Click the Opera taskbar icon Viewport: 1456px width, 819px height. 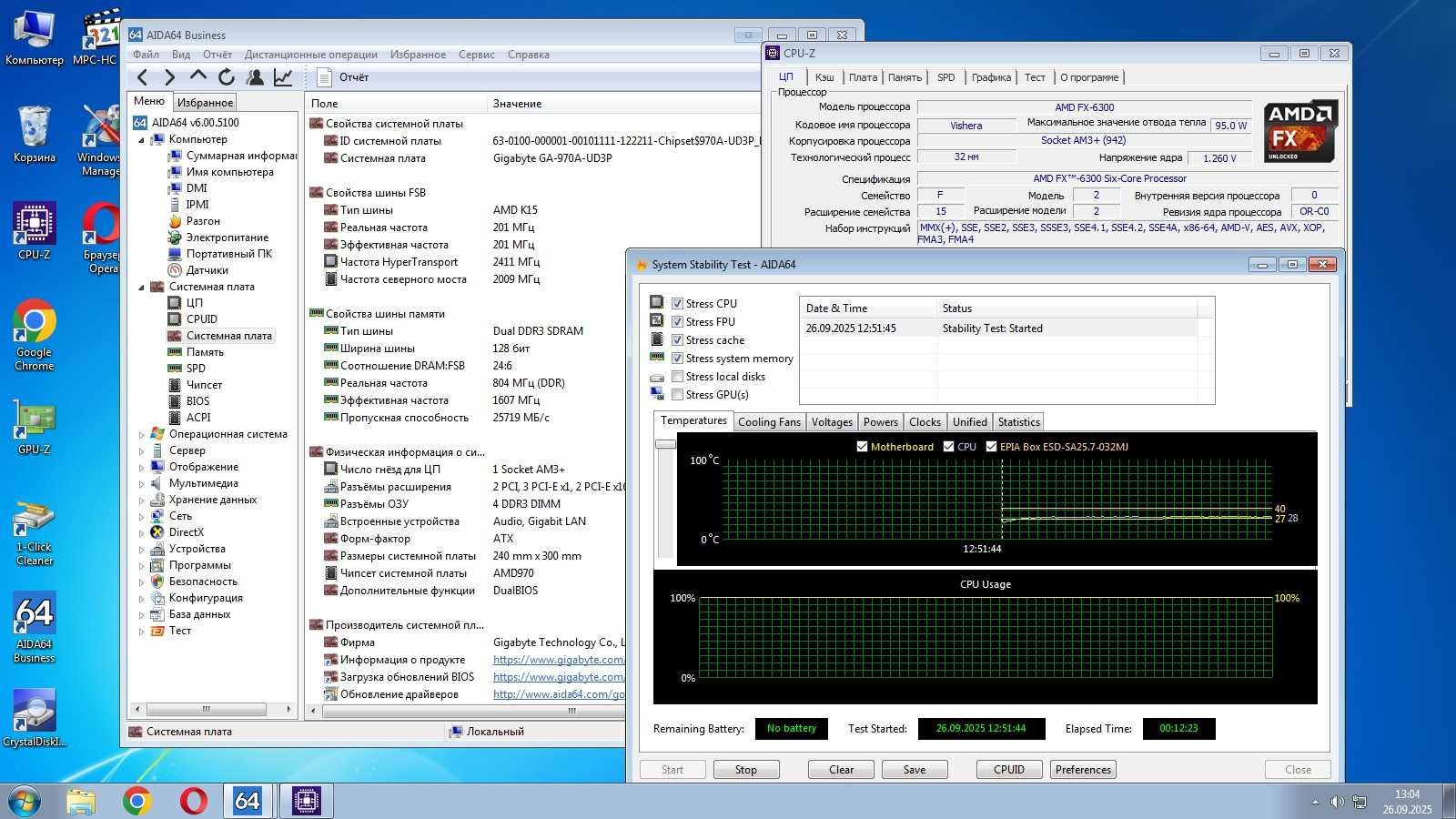pos(193,801)
